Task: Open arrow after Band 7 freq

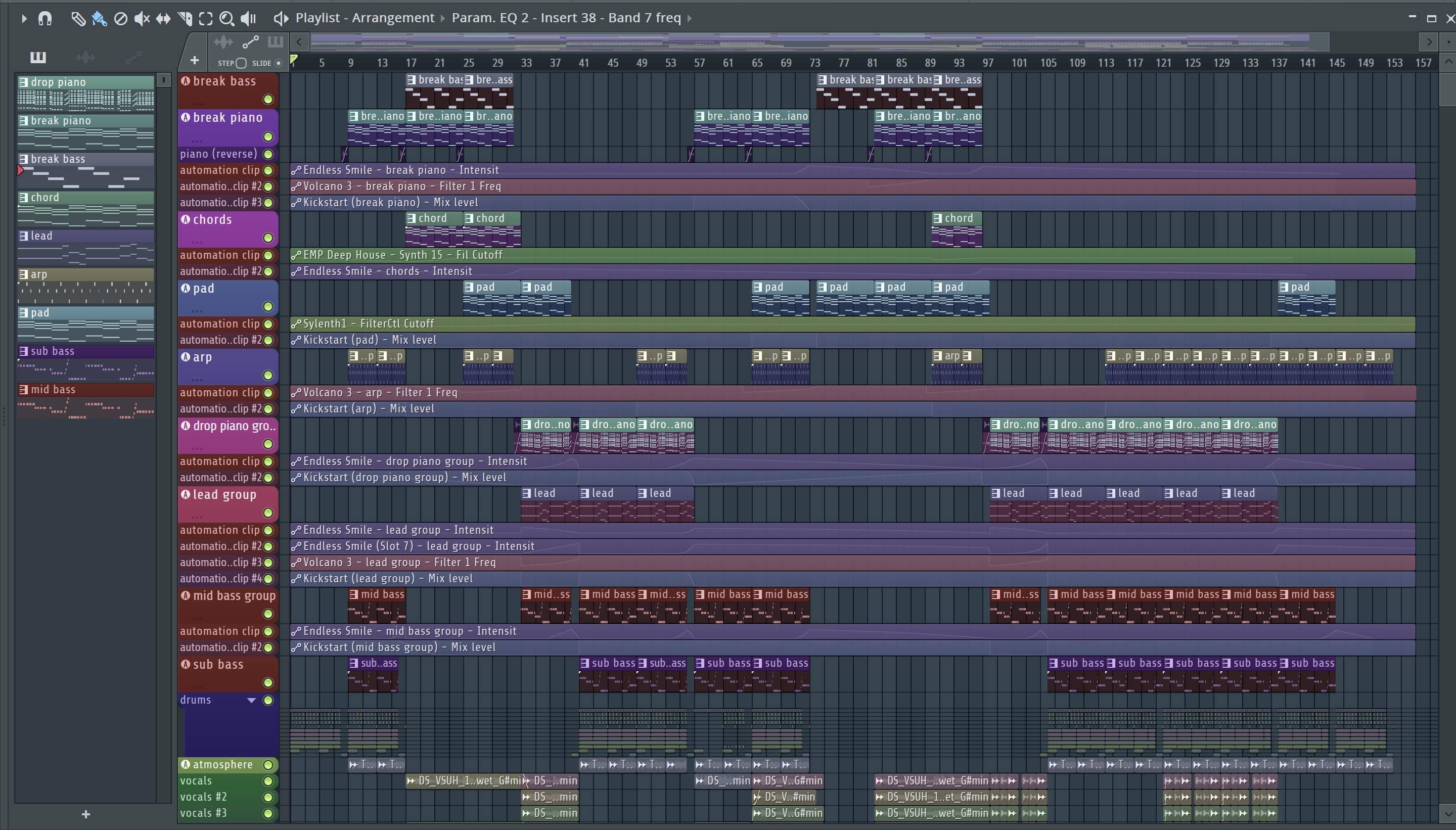Action: 689,18
